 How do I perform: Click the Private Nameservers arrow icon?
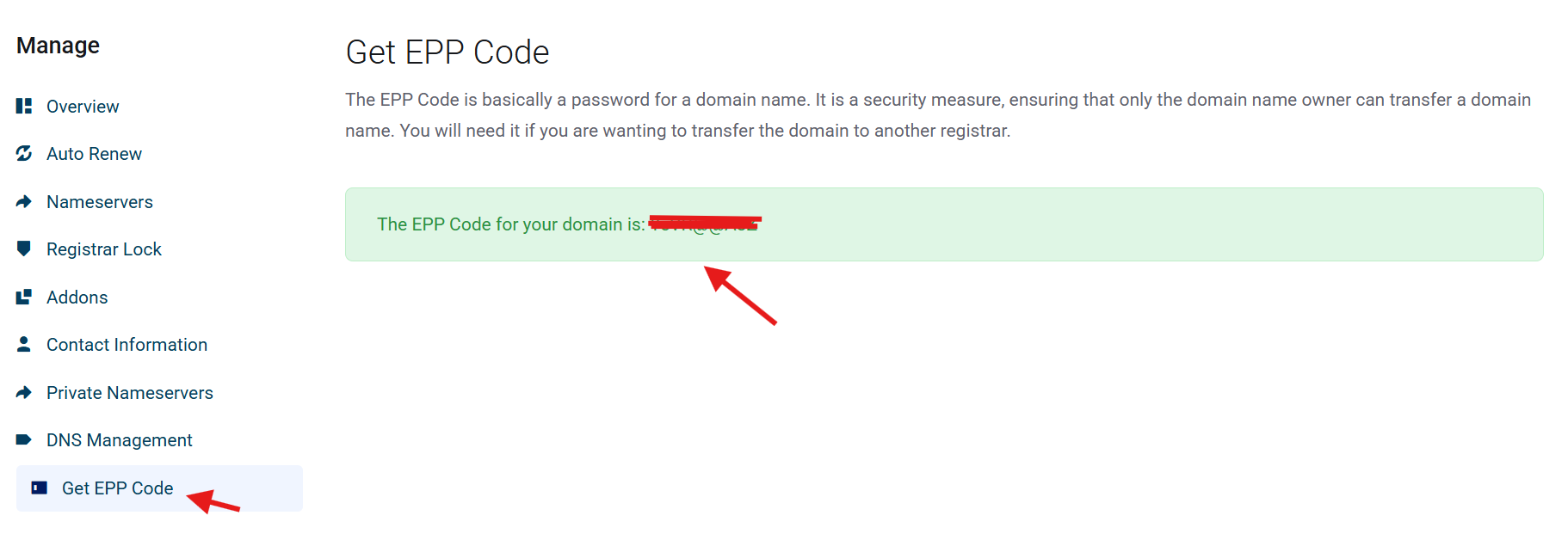[24, 392]
